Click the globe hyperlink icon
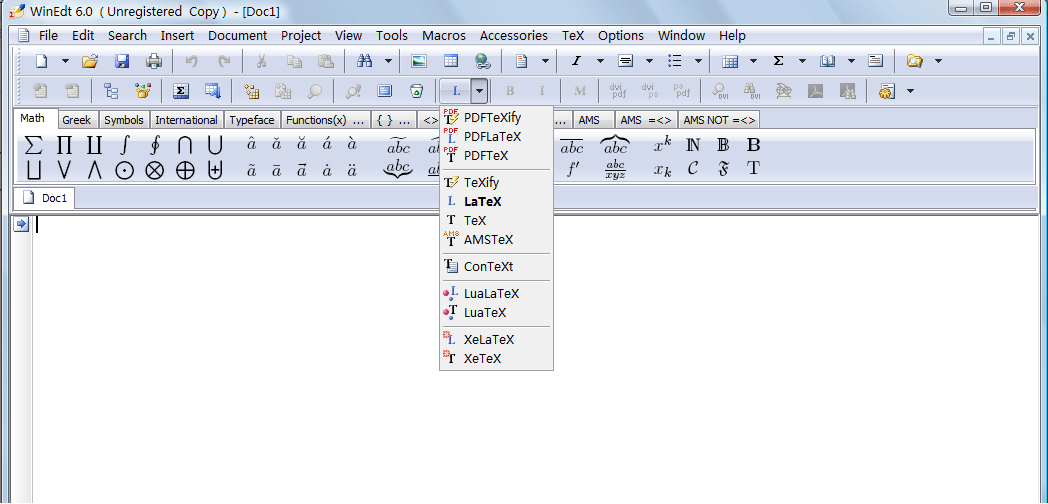Image resolution: width=1048 pixels, height=504 pixels. pyautogui.click(x=483, y=61)
